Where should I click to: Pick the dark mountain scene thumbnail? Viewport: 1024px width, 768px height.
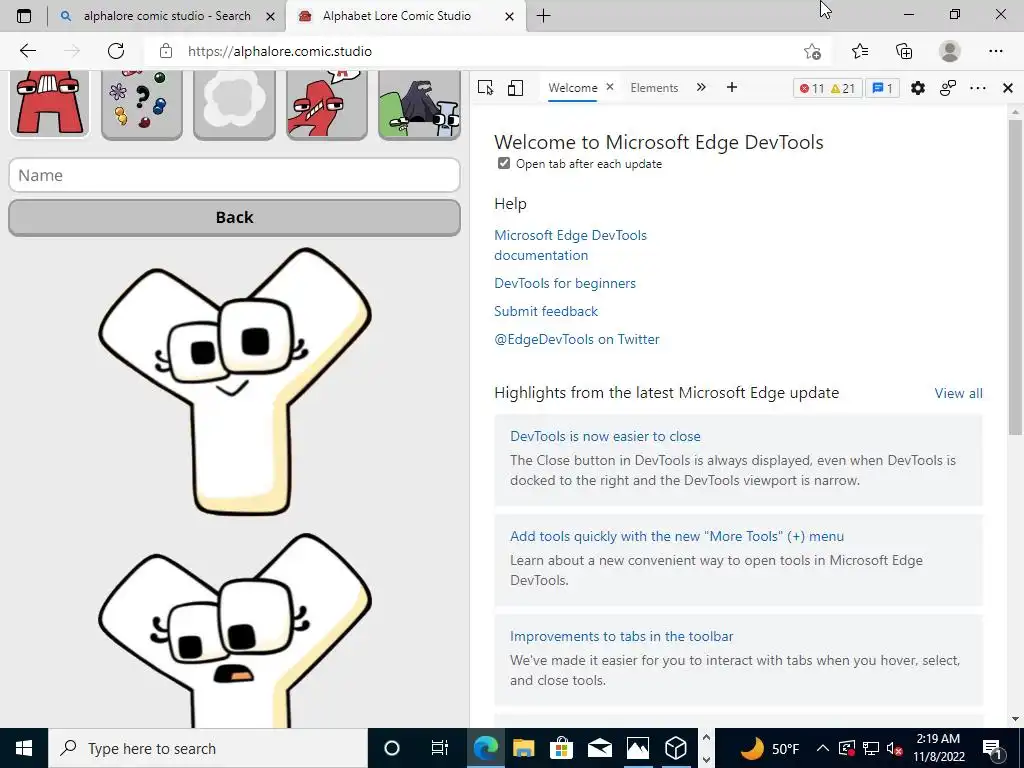[419, 103]
